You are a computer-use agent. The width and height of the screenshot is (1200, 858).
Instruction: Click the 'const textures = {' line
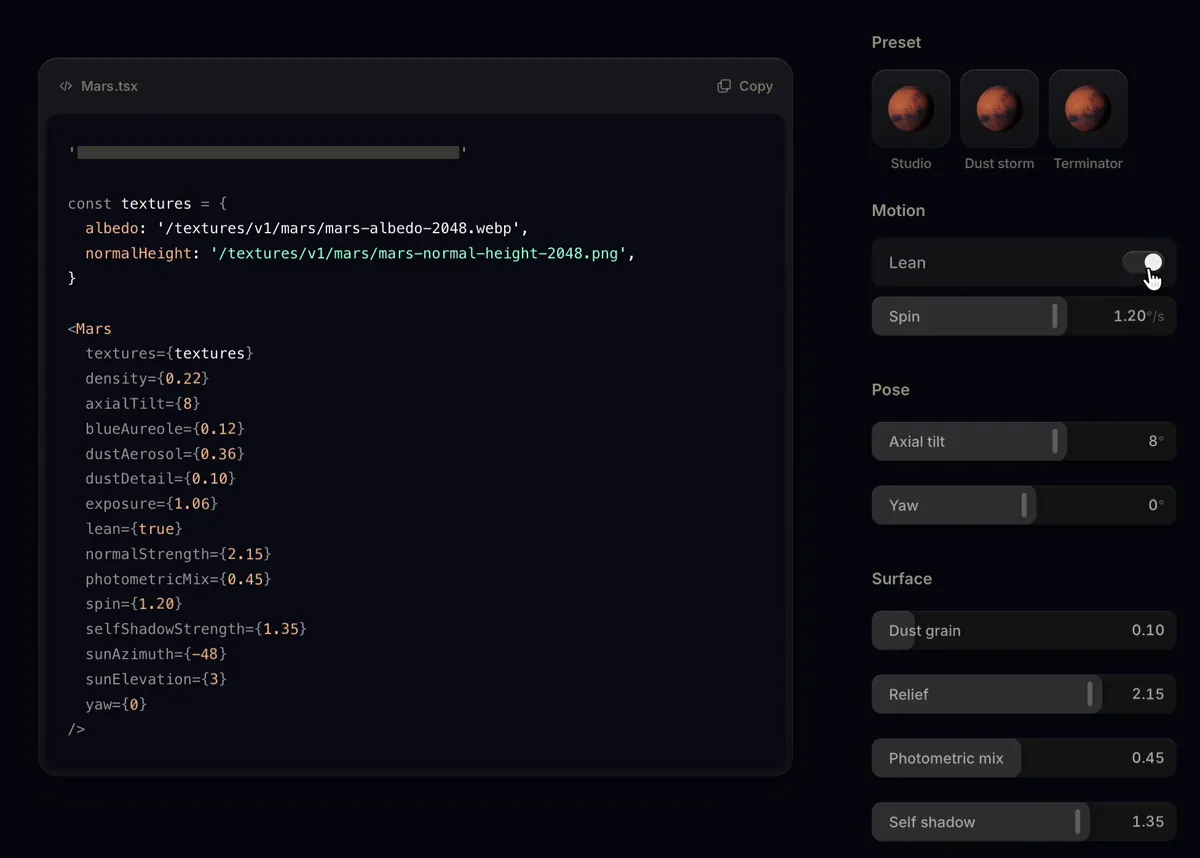click(148, 203)
